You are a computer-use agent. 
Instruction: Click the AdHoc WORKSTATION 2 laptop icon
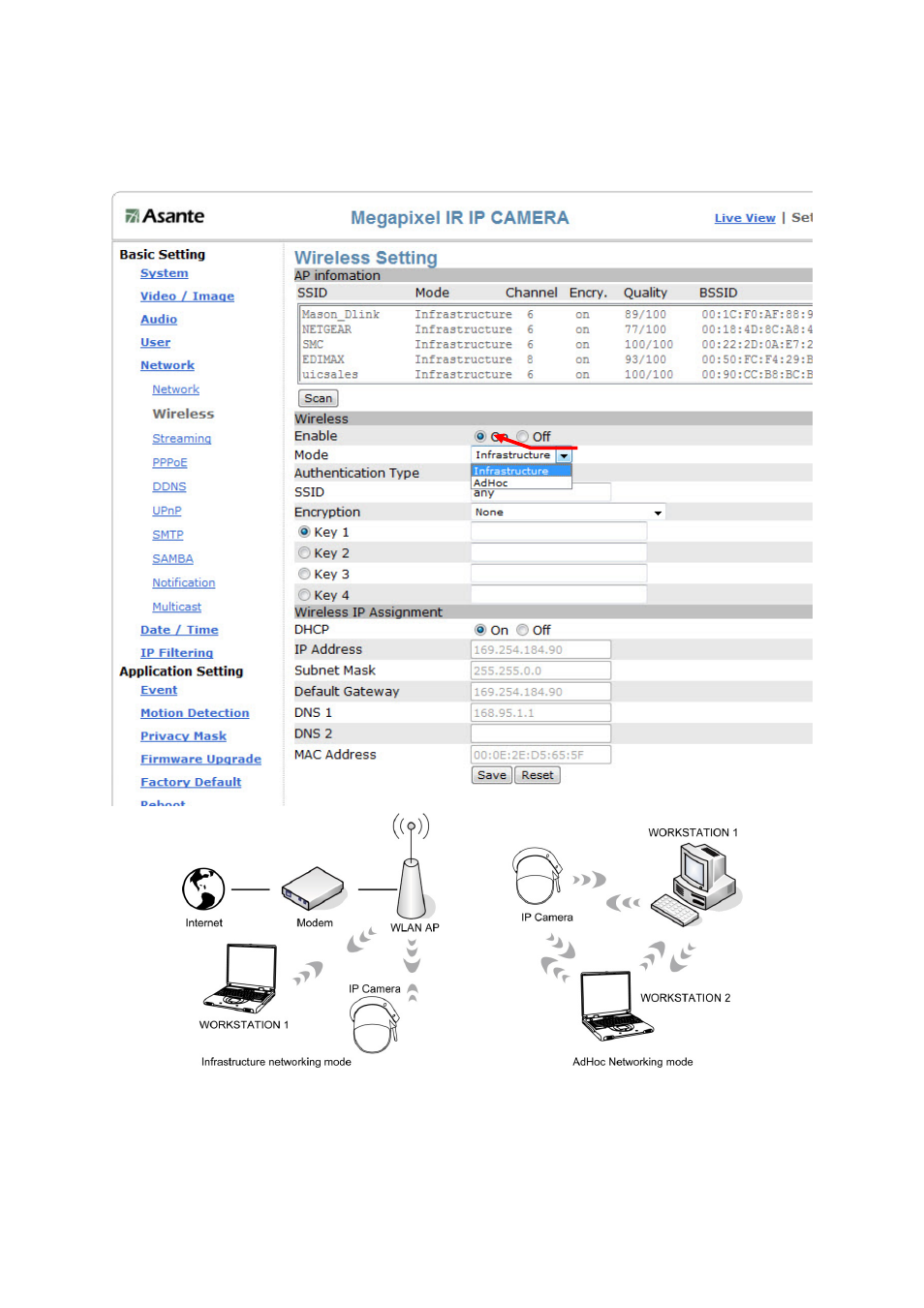618,1007
